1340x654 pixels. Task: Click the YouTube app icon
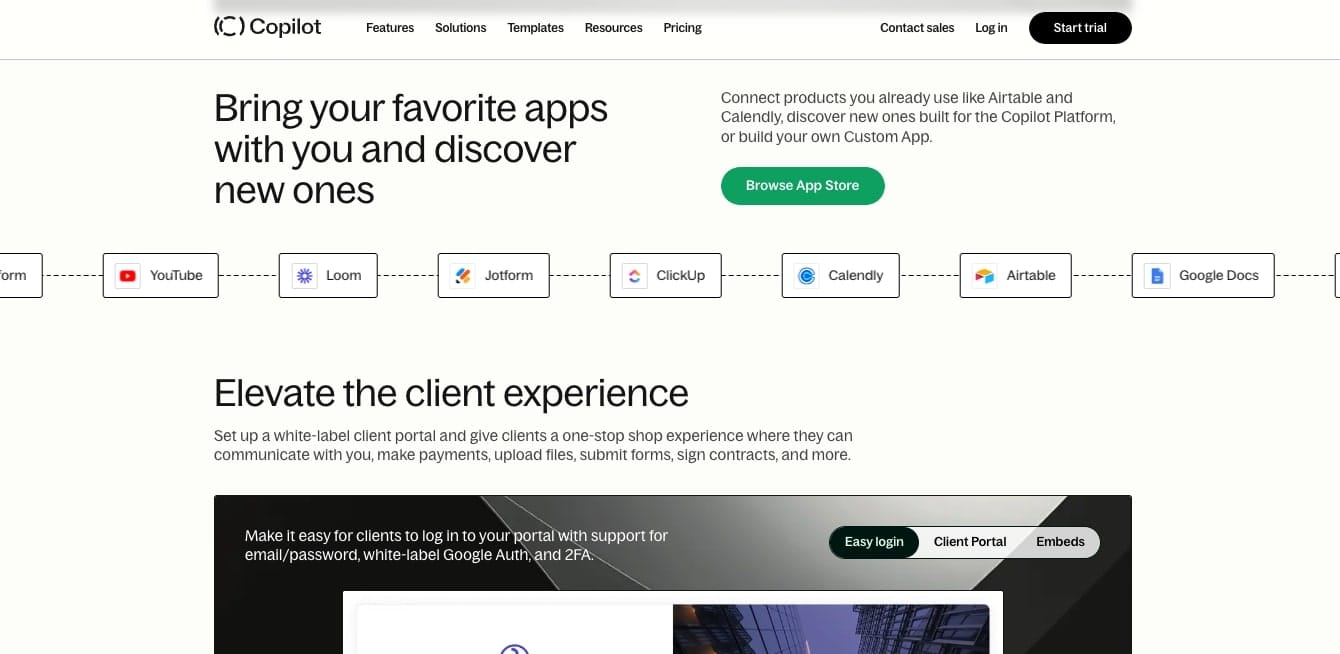tap(128, 276)
